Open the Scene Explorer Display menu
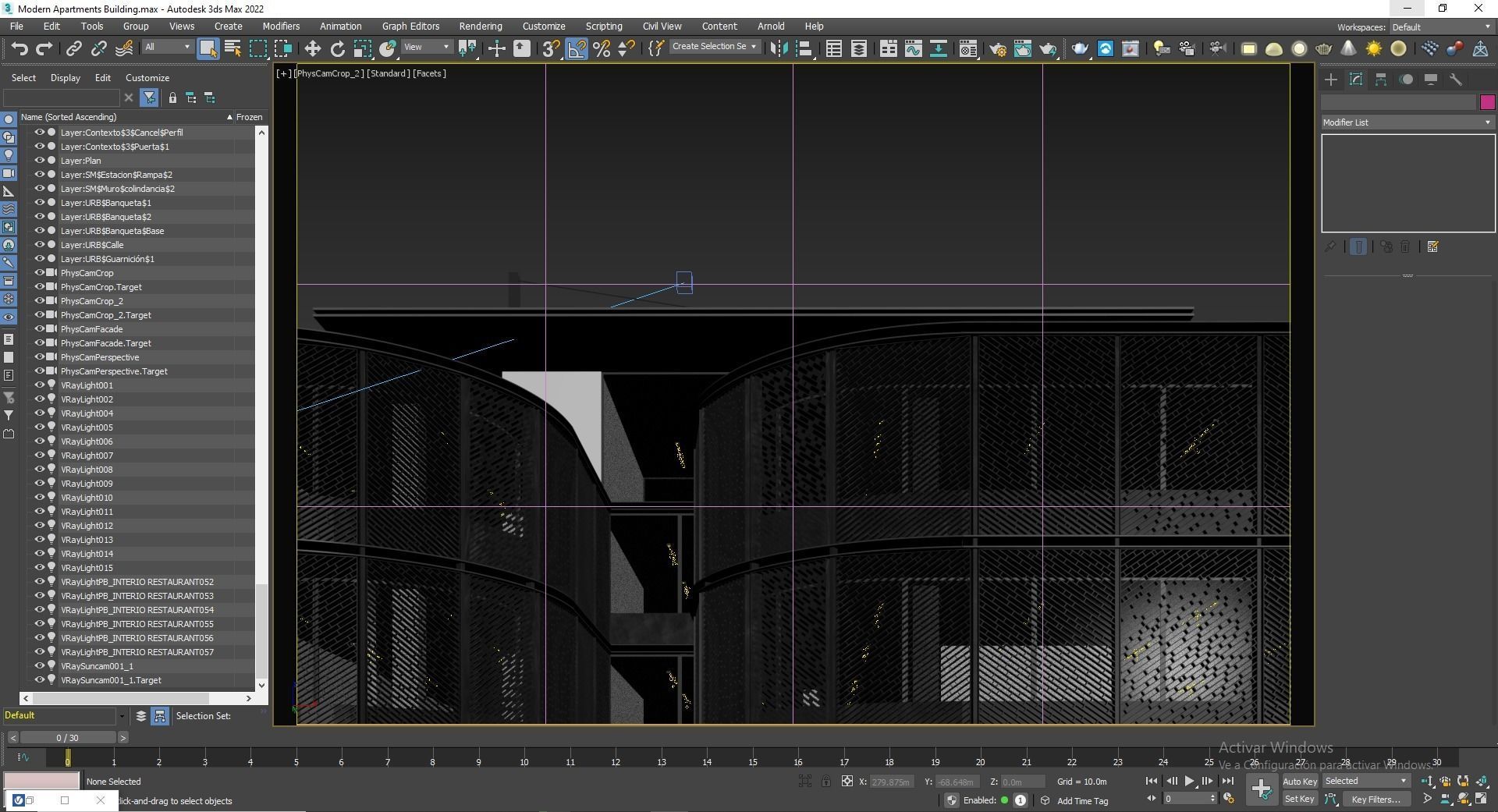Viewport: 1498px width, 812px height. point(66,78)
